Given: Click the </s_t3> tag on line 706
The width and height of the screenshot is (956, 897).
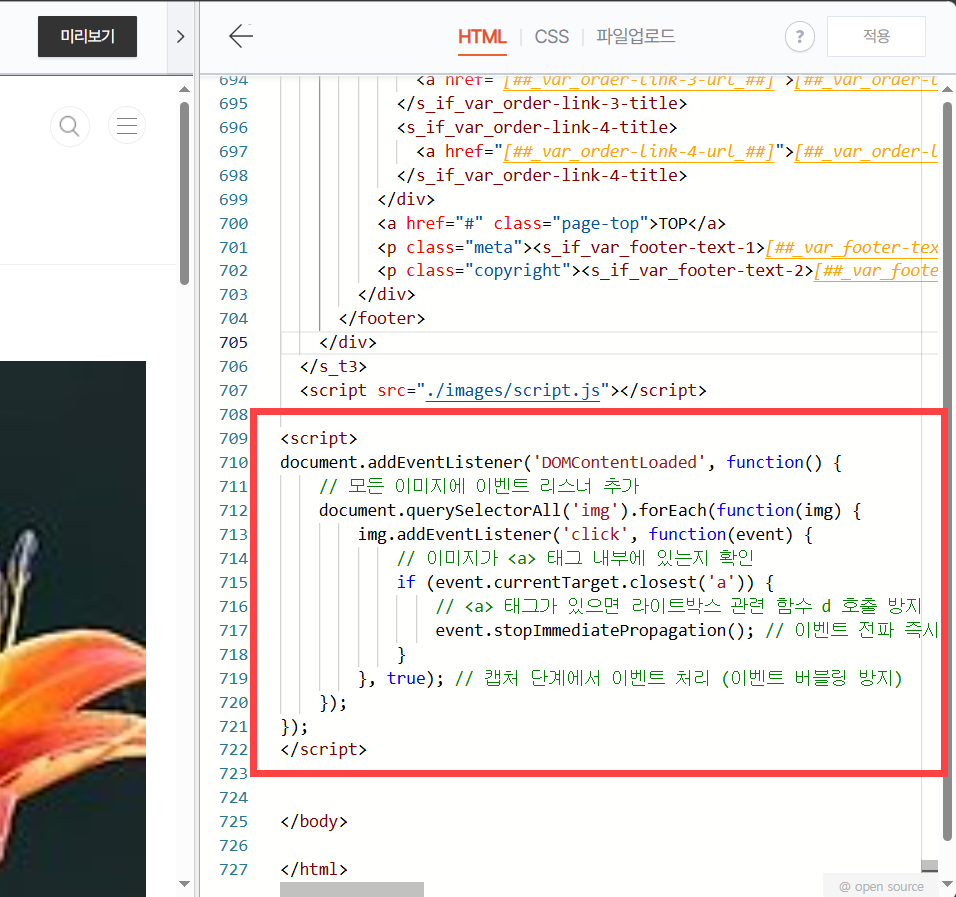Looking at the screenshot, I should click(334, 366).
